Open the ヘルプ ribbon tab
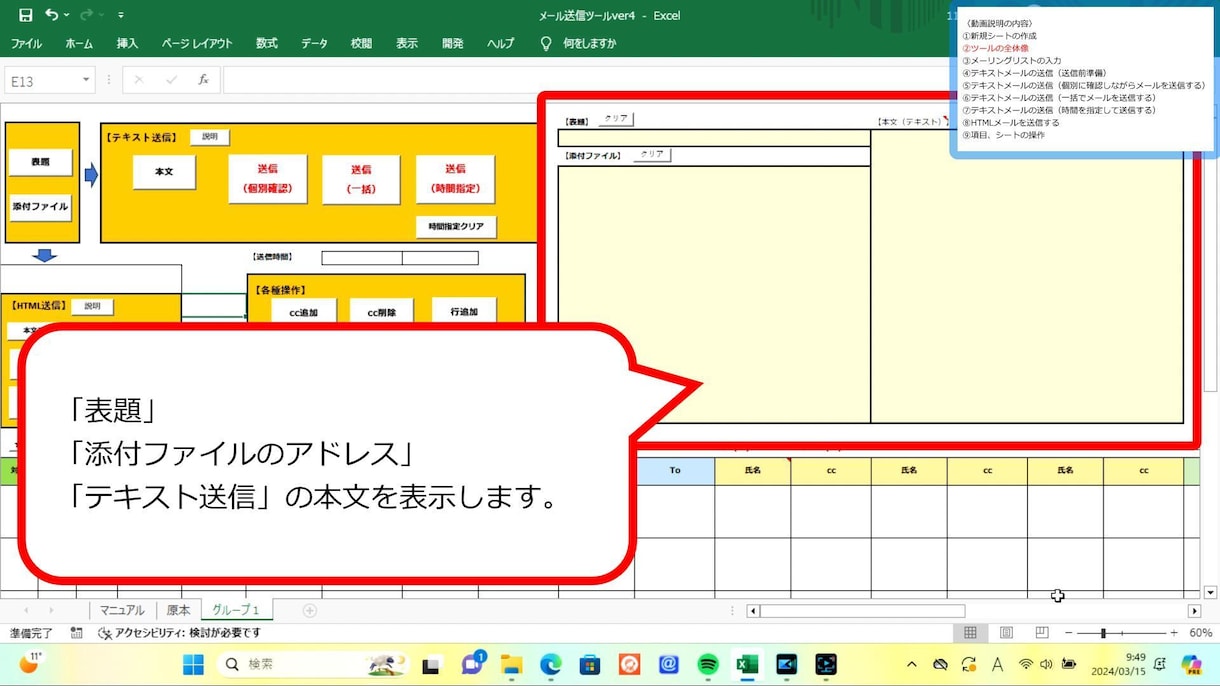The height and width of the screenshot is (686, 1220). tap(501, 44)
